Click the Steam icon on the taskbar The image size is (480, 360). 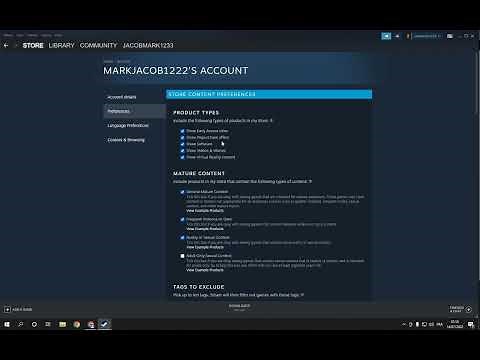point(105,324)
